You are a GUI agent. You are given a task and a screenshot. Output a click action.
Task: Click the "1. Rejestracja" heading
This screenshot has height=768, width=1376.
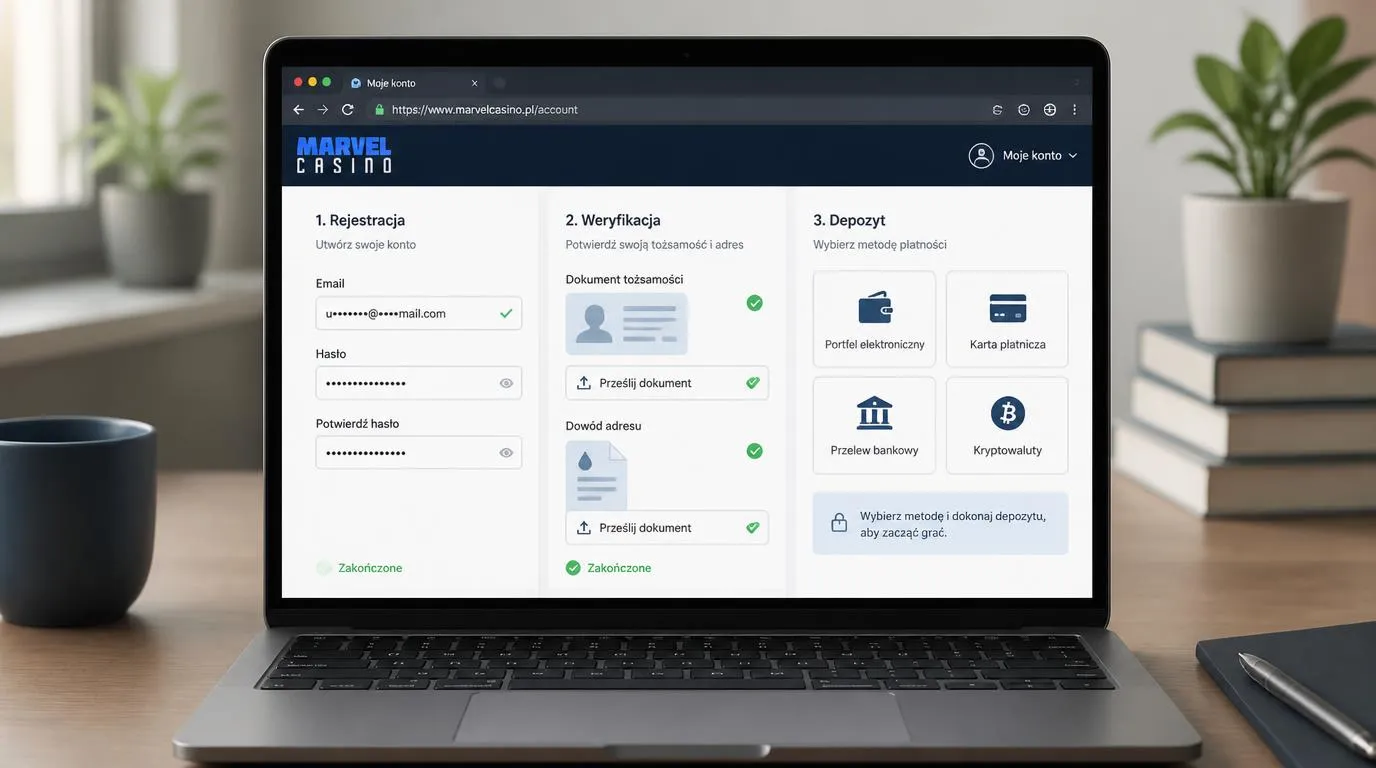360,220
